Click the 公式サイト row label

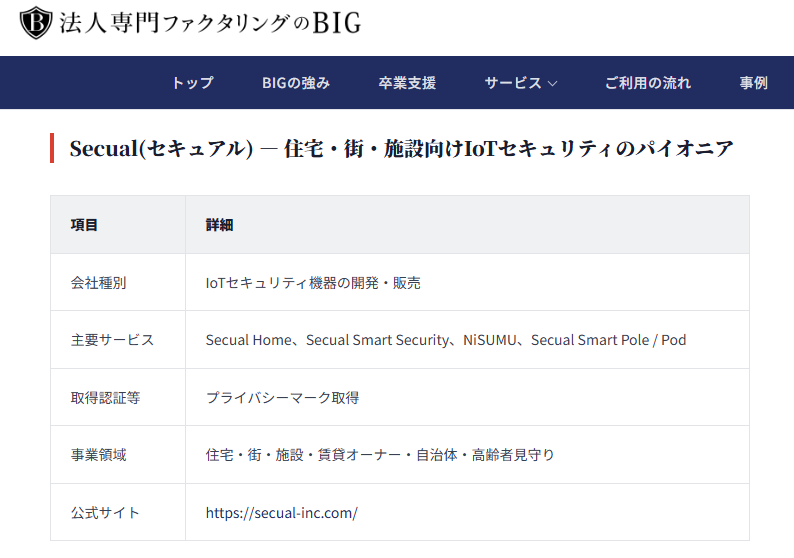[105, 512]
